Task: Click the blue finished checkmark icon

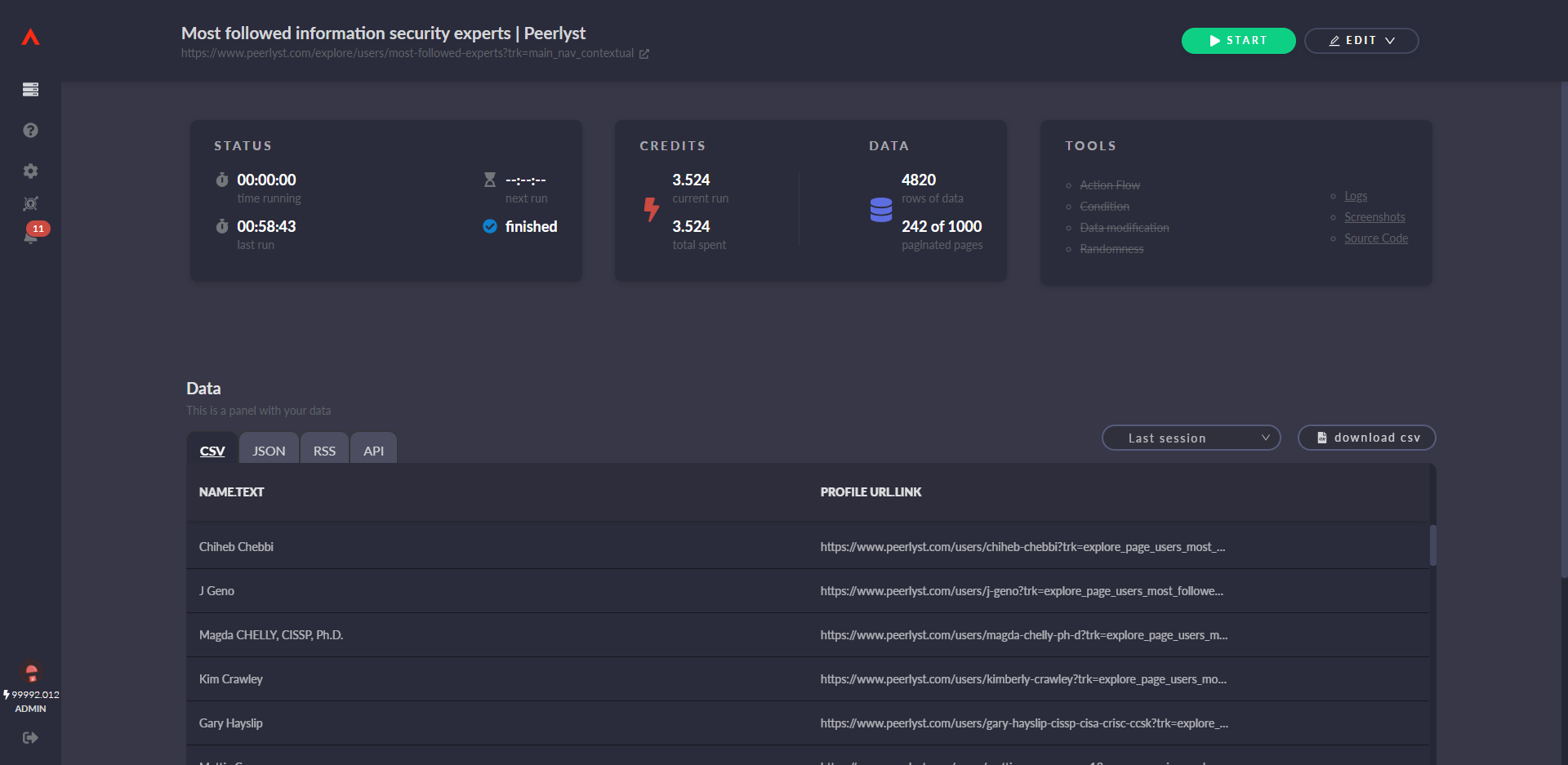Action: click(x=490, y=226)
